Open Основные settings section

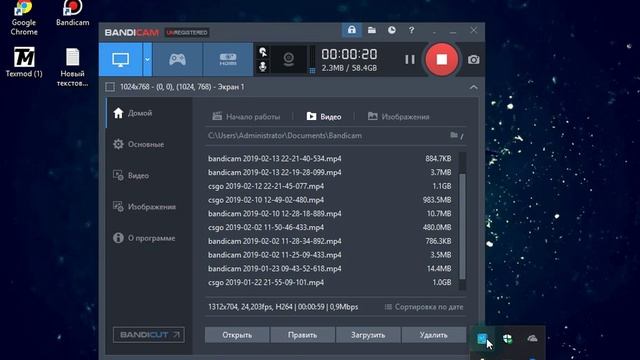pos(149,144)
